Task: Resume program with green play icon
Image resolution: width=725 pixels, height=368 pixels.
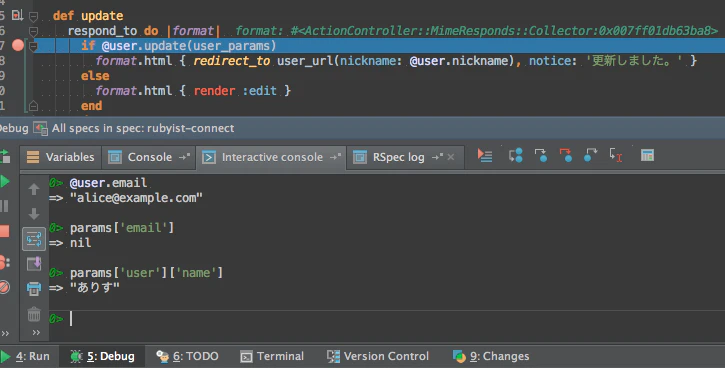Action: (5, 181)
